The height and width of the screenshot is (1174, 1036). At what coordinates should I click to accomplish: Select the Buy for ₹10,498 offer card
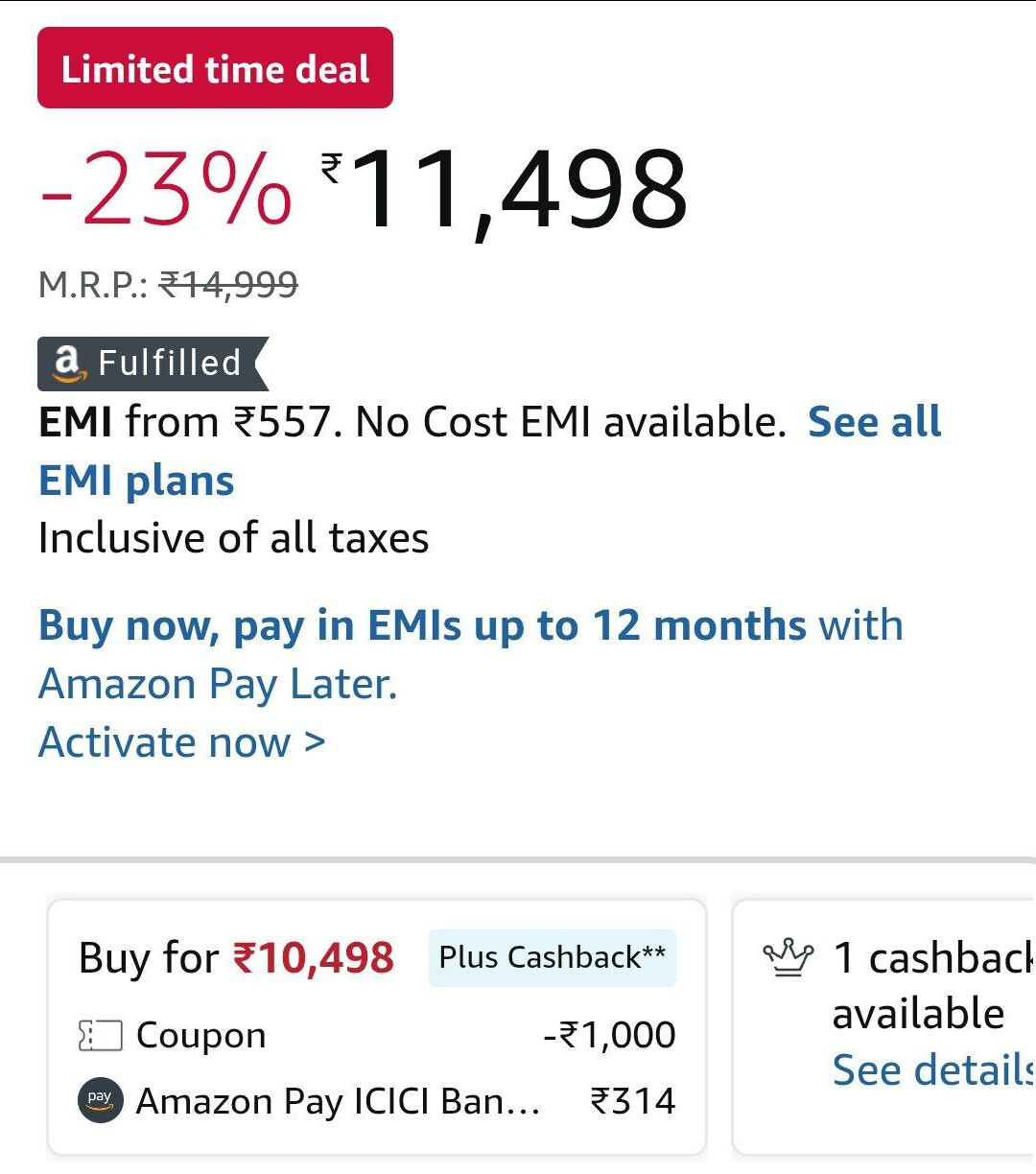377,1027
